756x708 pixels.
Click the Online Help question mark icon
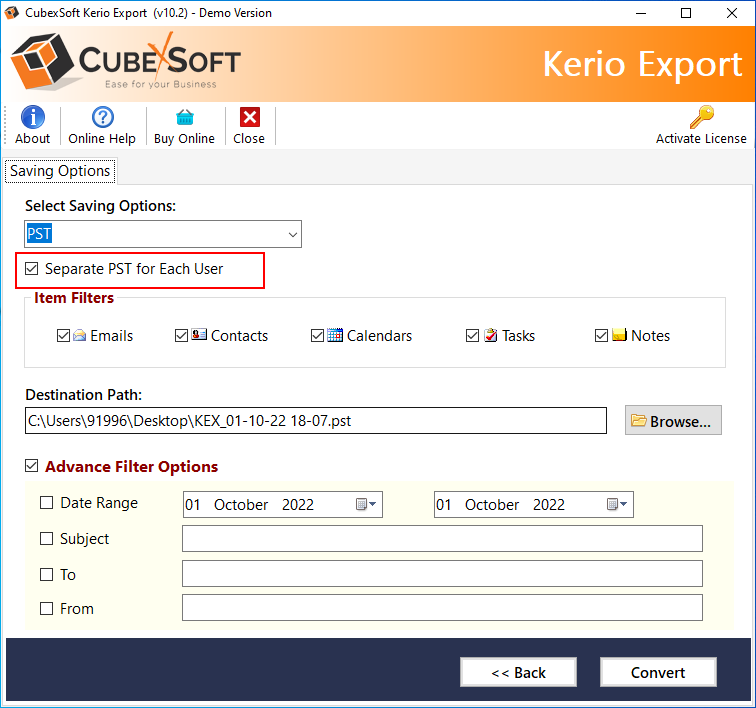pos(102,117)
